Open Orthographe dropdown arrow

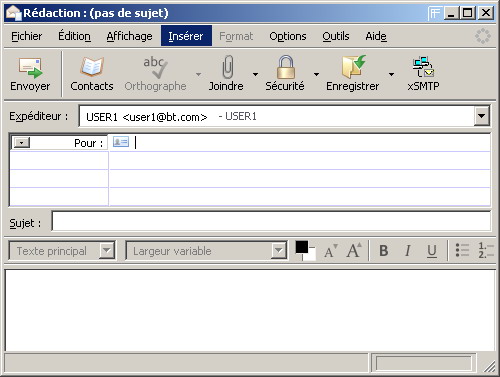click(x=198, y=74)
